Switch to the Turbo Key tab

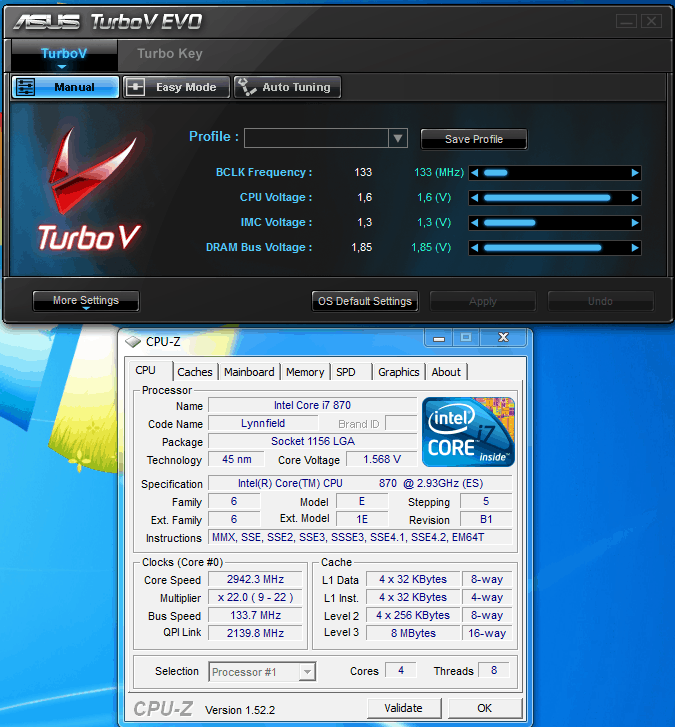point(170,54)
